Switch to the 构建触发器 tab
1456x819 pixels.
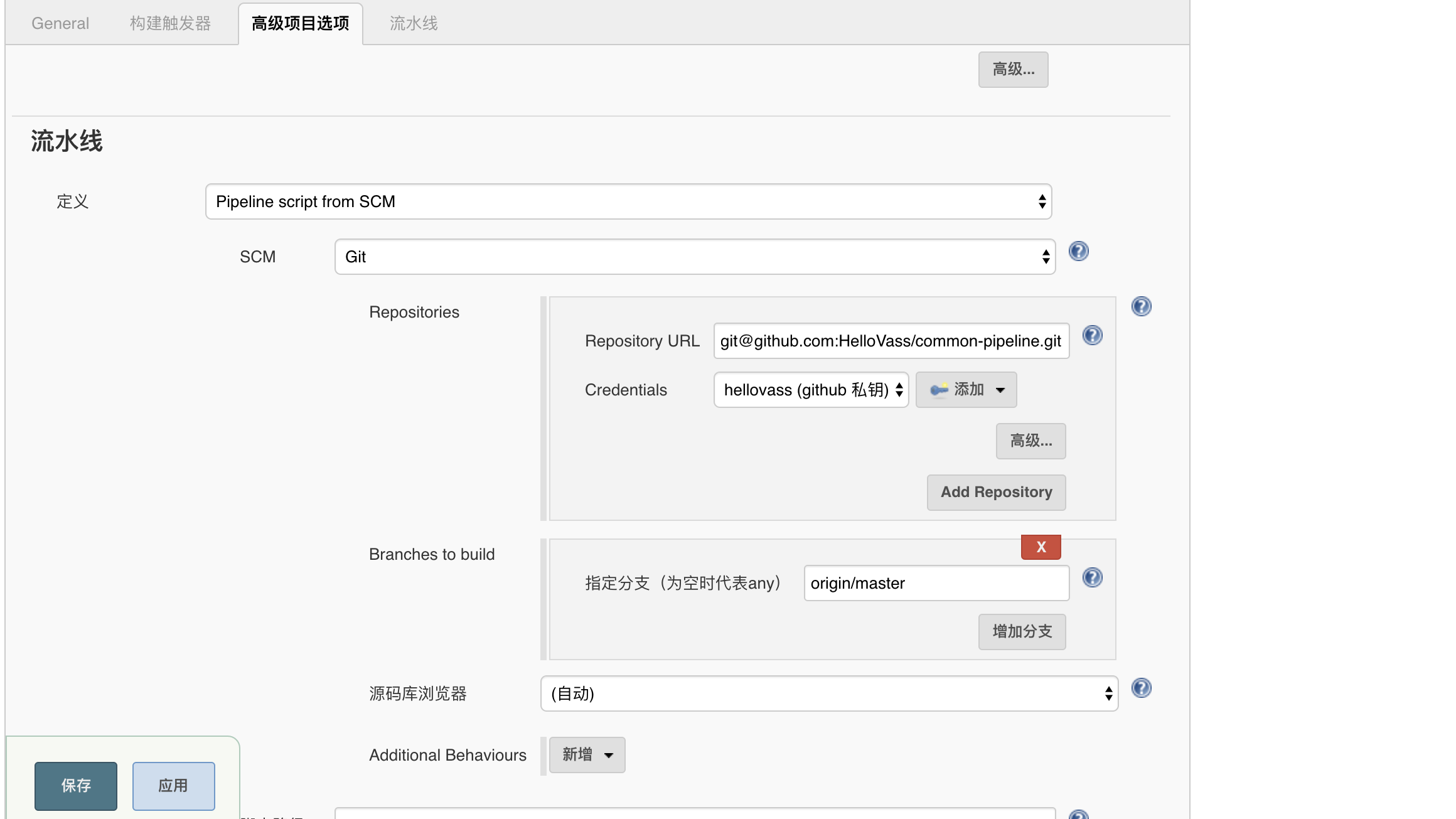pyautogui.click(x=170, y=23)
